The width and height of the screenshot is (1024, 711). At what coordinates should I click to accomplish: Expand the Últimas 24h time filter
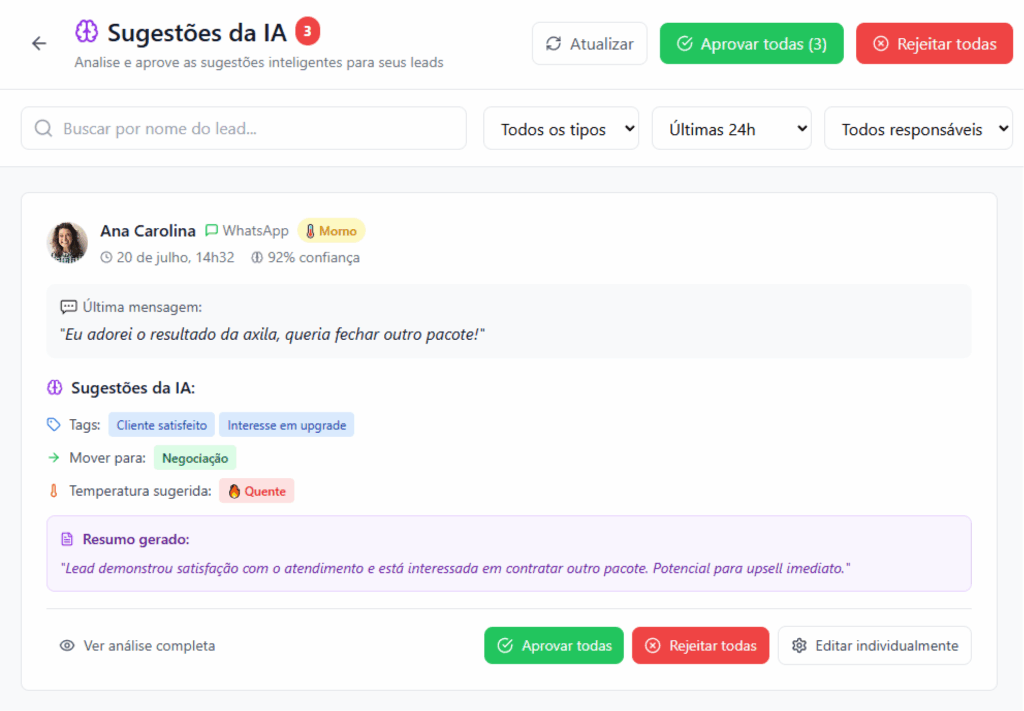click(731, 129)
